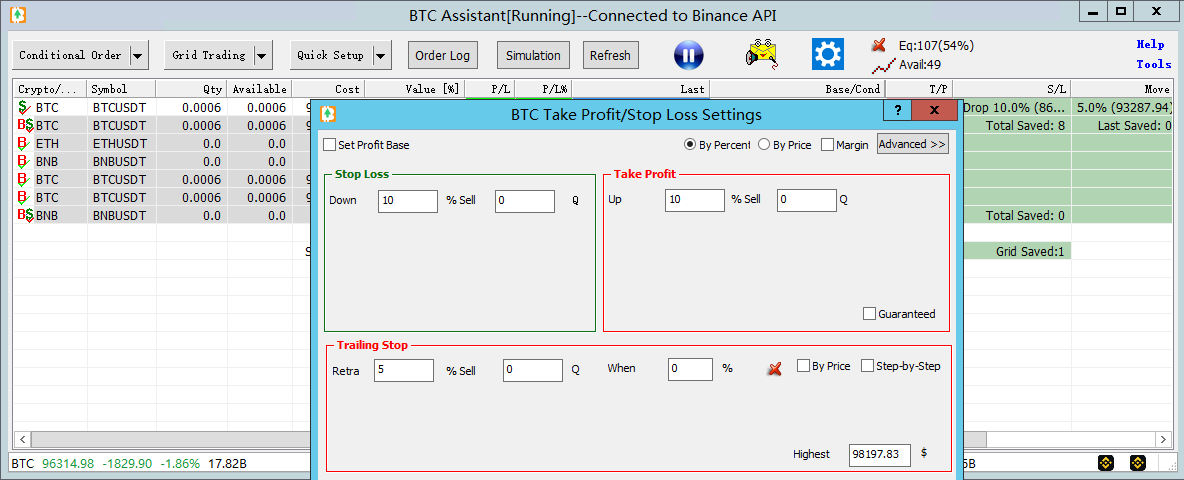
Task: Click the Quick Setup button
Action: pos(331,55)
